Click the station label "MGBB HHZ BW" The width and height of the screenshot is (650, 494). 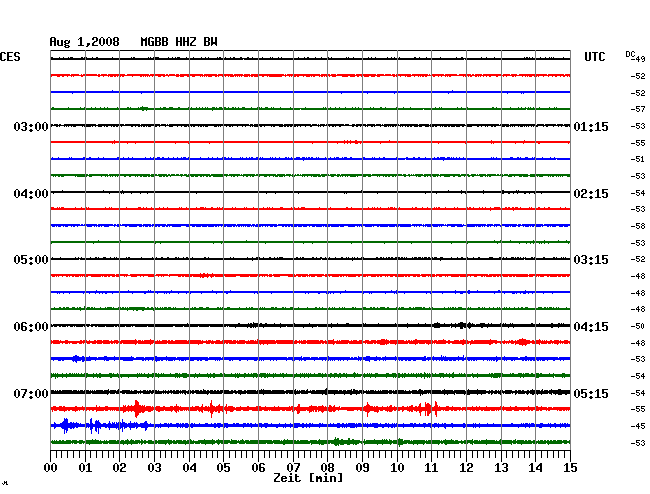(x=179, y=42)
